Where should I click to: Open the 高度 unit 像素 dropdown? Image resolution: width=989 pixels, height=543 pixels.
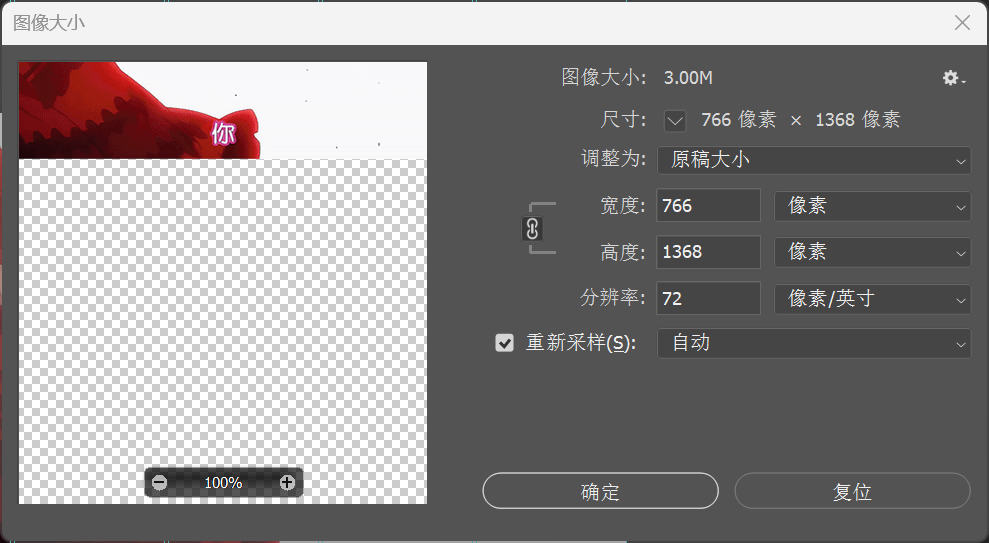coord(872,252)
